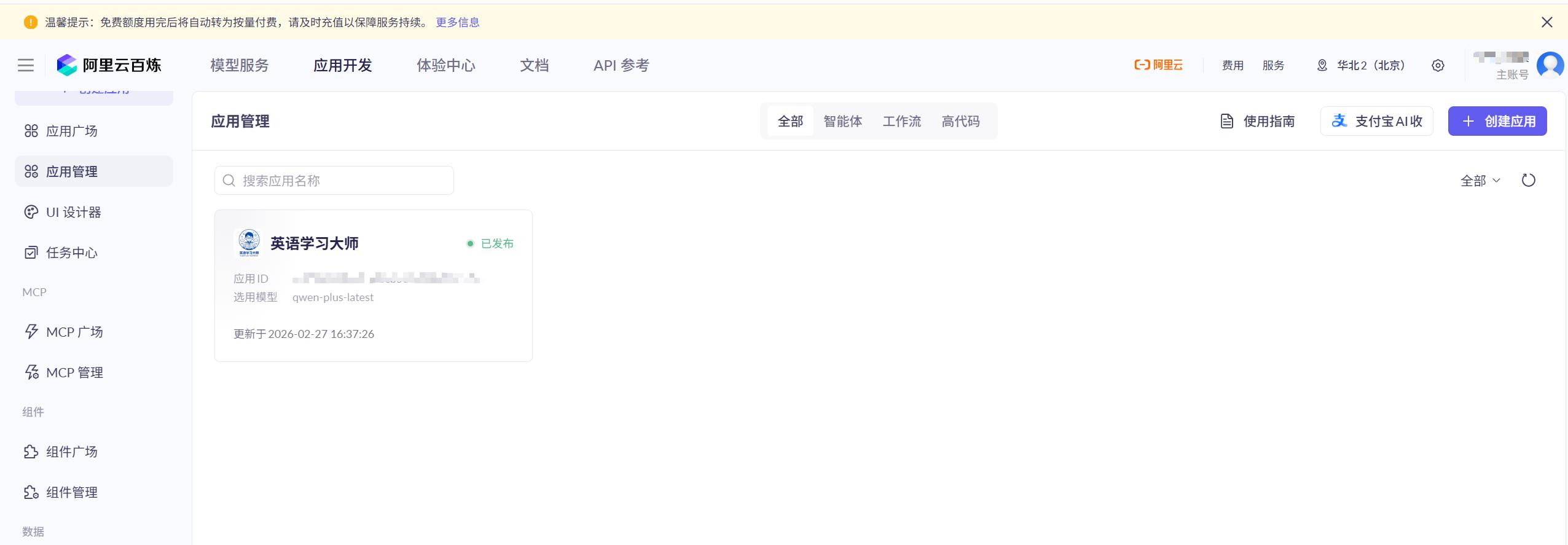This screenshot has width=1568, height=545.
Task: Open UI 设计器 in sidebar
Action: pos(73,212)
